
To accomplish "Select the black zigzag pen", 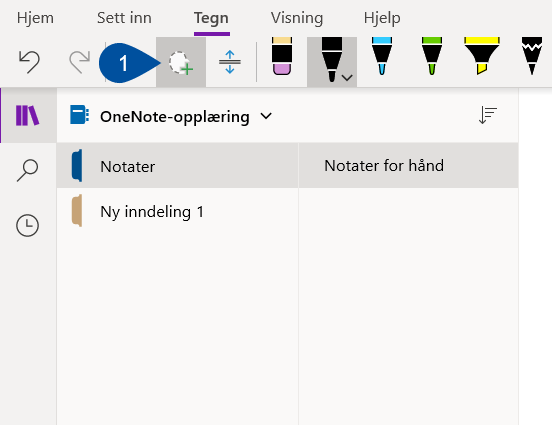I will 532,56.
